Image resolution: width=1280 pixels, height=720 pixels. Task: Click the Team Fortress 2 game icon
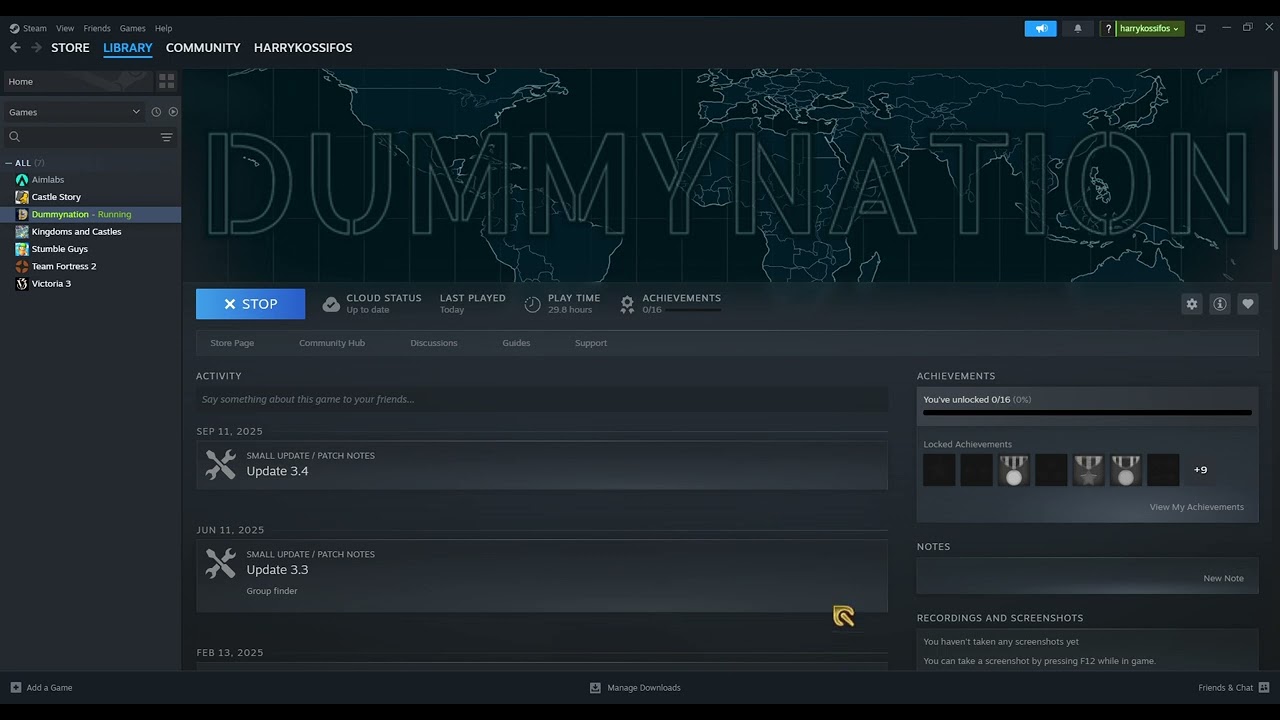point(22,266)
